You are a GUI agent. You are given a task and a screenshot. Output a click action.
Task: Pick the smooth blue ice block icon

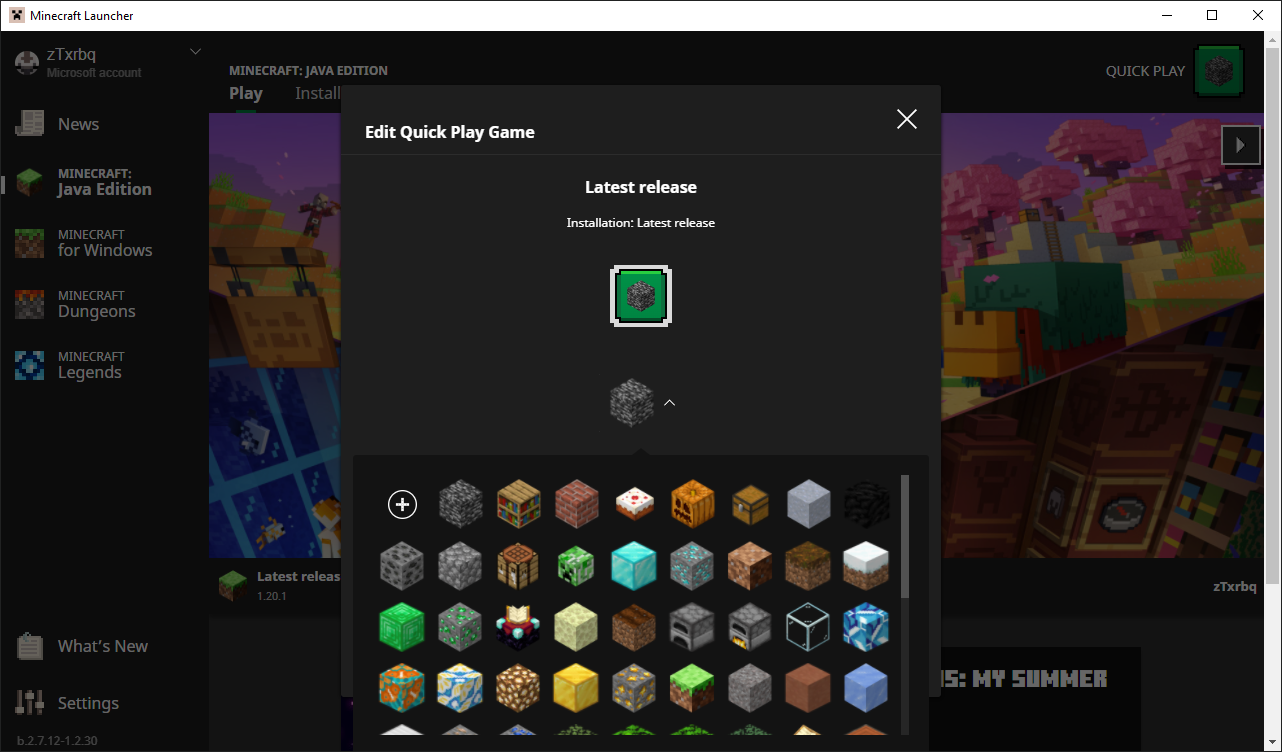tap(866, 688)
